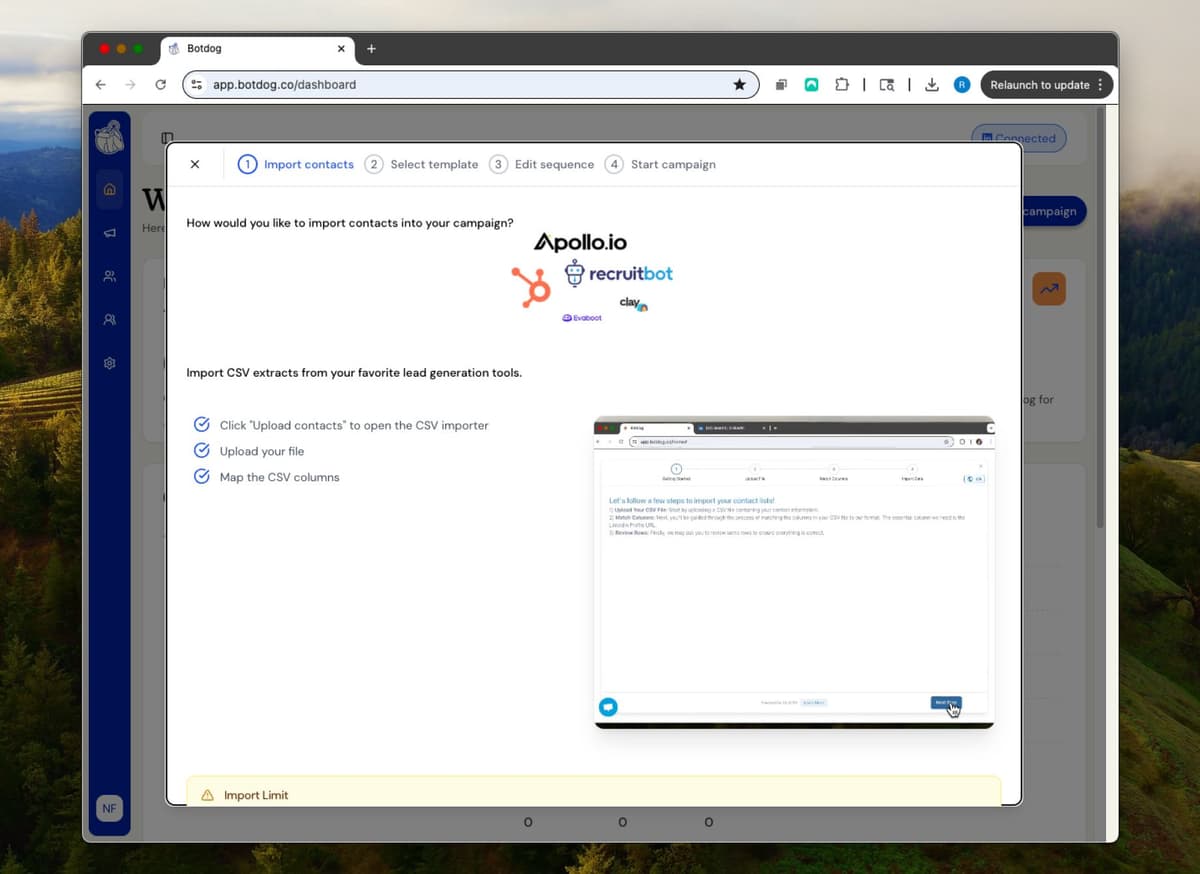Select the Botdog browser tab
The height and width of the screenshot is (874, 1200).
257,48
